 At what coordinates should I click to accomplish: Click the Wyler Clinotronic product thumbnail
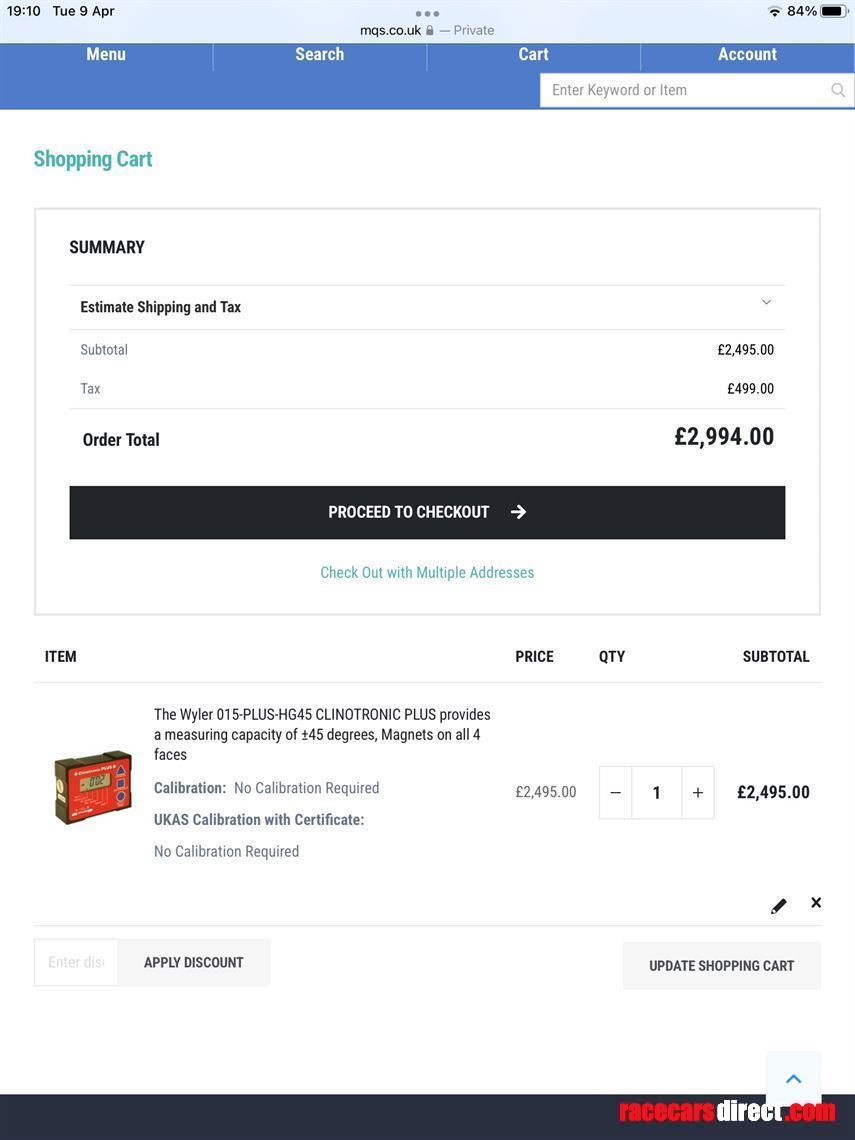(93, 787)
